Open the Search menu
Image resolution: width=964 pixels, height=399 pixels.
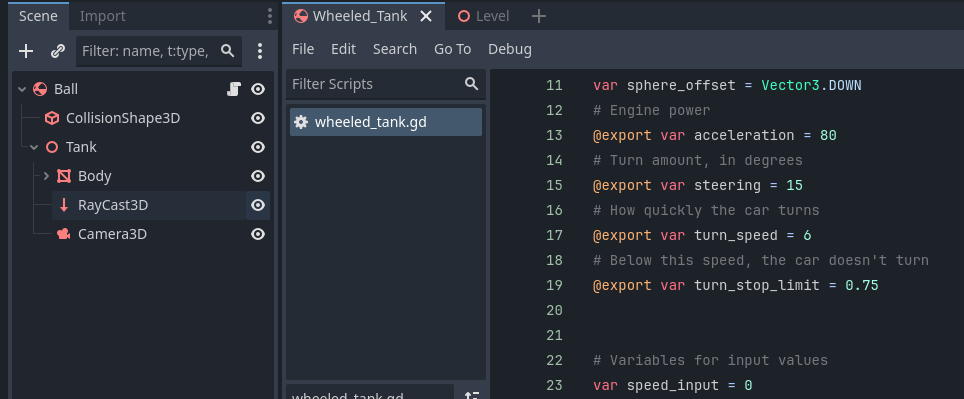395,49
